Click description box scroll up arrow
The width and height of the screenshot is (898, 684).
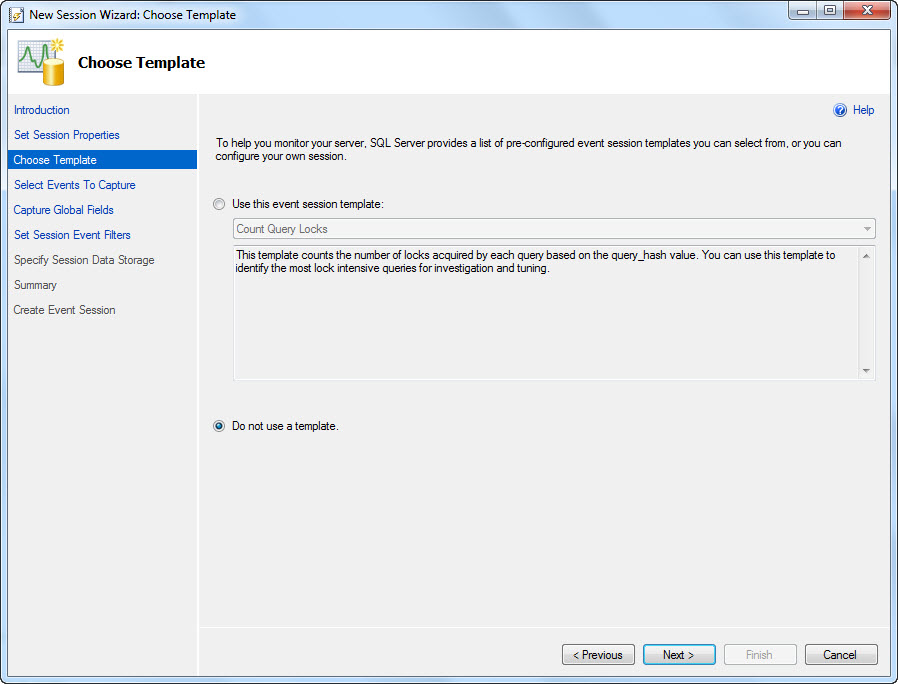coord(866,255)
